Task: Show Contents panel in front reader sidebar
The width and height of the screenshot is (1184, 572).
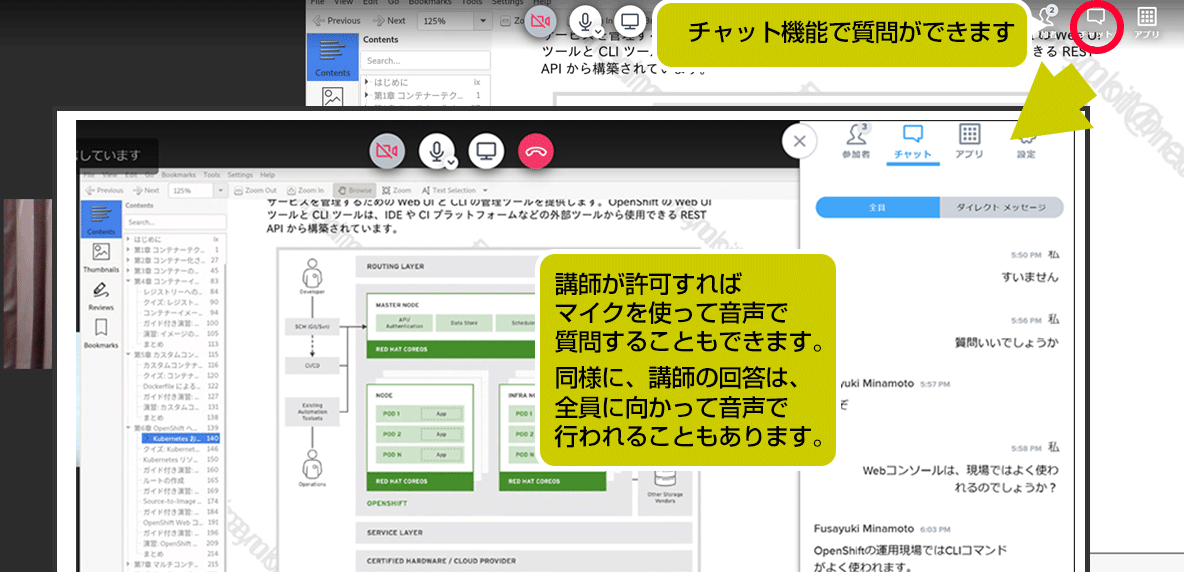Action: (x=101, y=220)
